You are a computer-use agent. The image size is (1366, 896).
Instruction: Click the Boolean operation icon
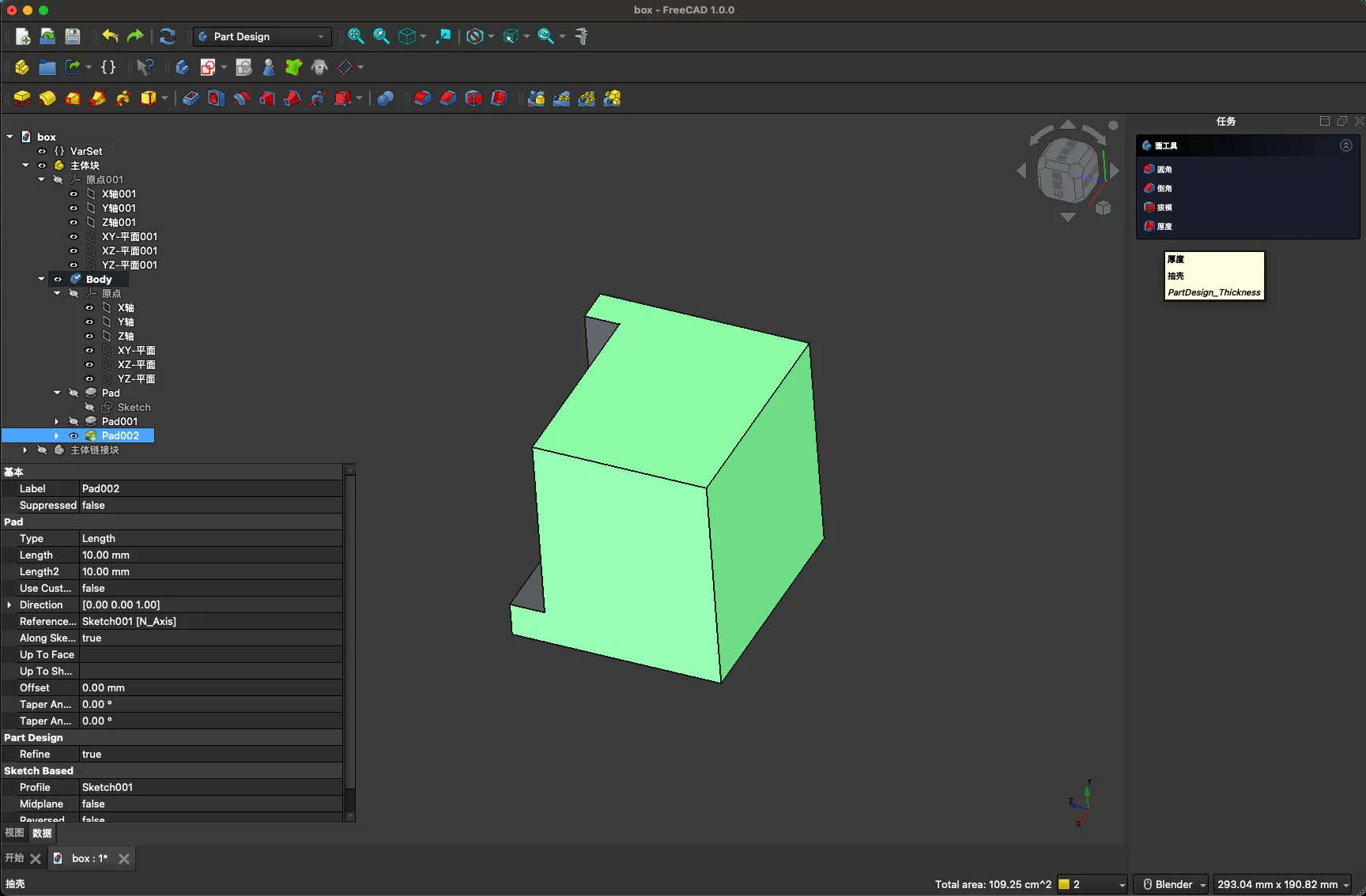(385, 99)
